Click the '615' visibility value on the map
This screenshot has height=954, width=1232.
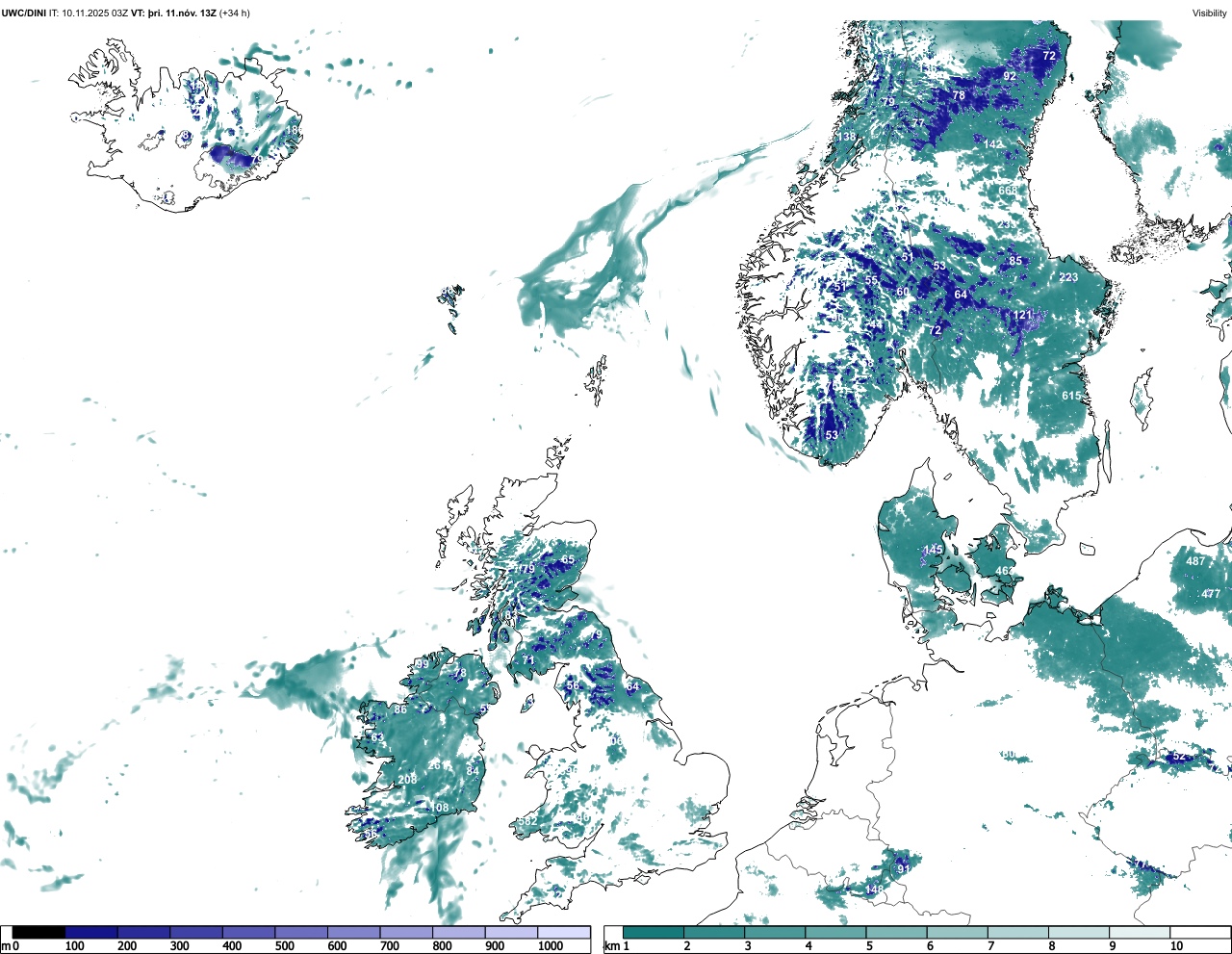1071,396
